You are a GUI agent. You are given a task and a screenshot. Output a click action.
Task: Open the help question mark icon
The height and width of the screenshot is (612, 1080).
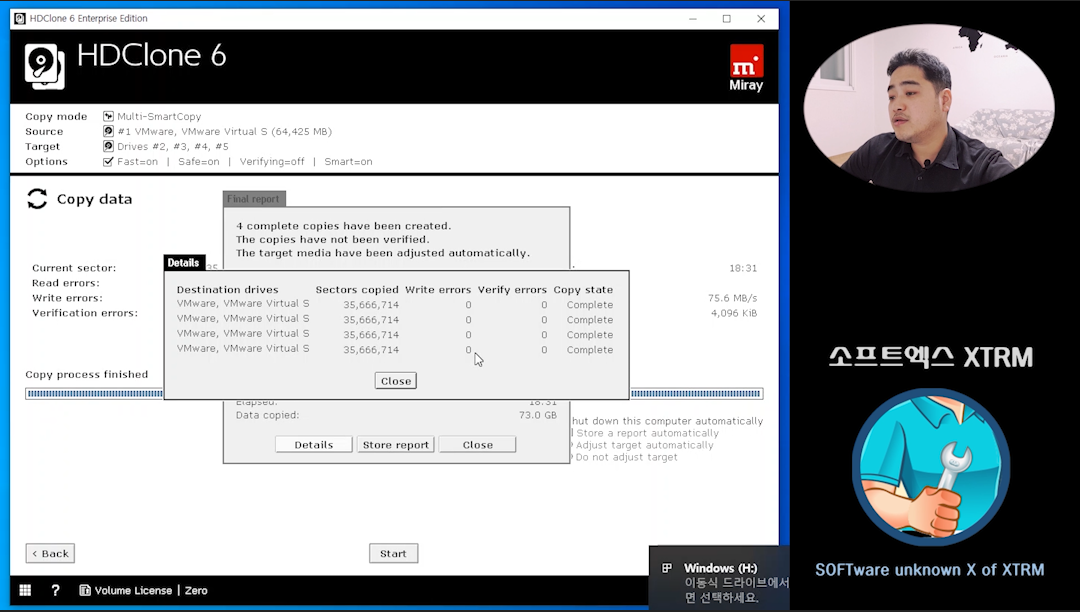click(56, 590)
